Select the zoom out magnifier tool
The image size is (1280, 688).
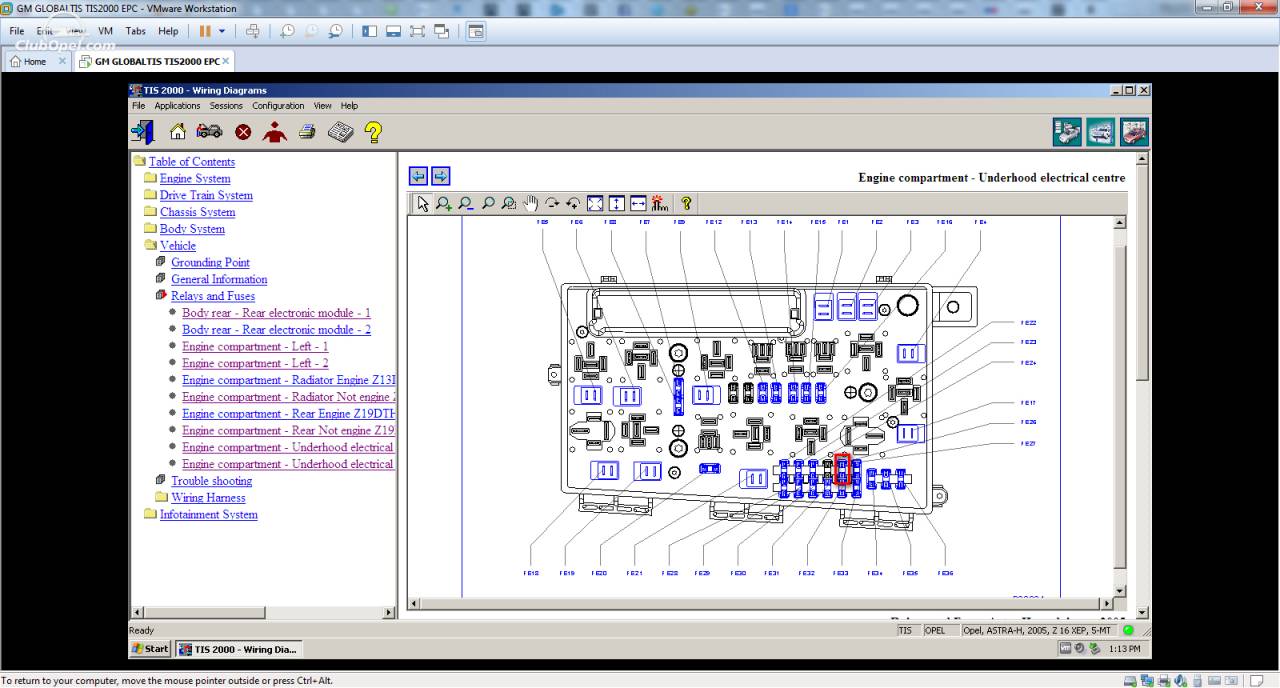(466, 203)
